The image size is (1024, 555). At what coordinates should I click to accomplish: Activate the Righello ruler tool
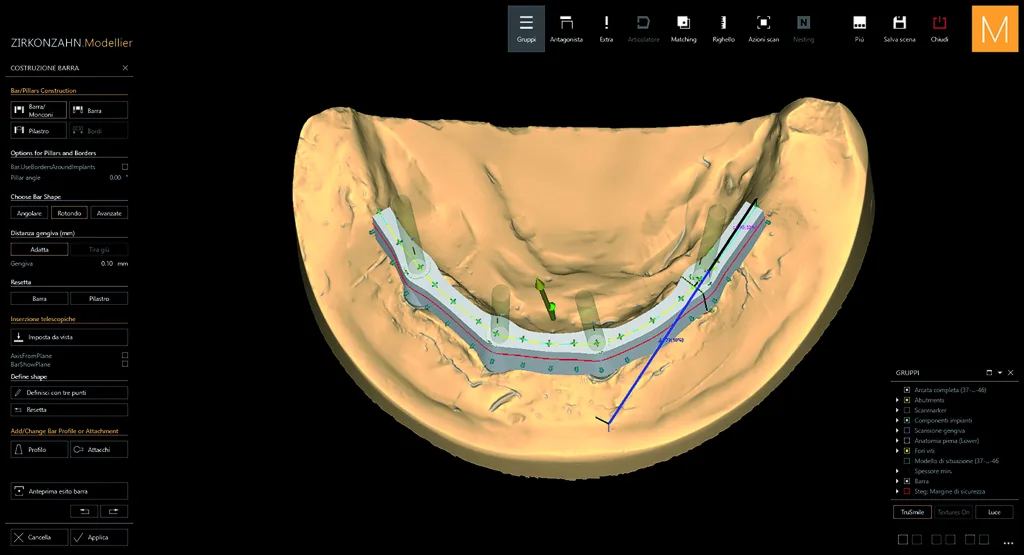tap(723, 29)
